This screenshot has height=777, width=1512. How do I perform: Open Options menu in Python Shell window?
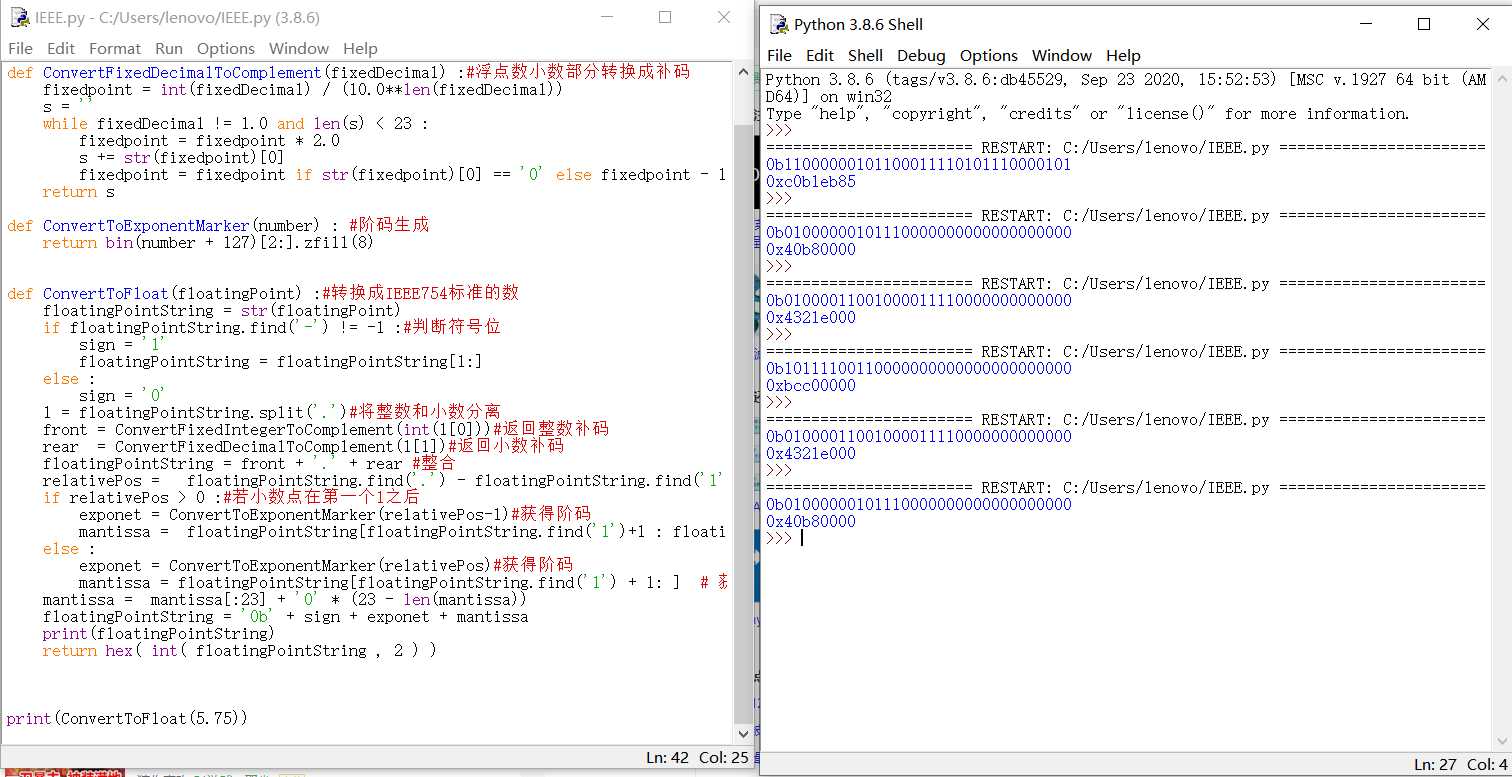point(989,55)
